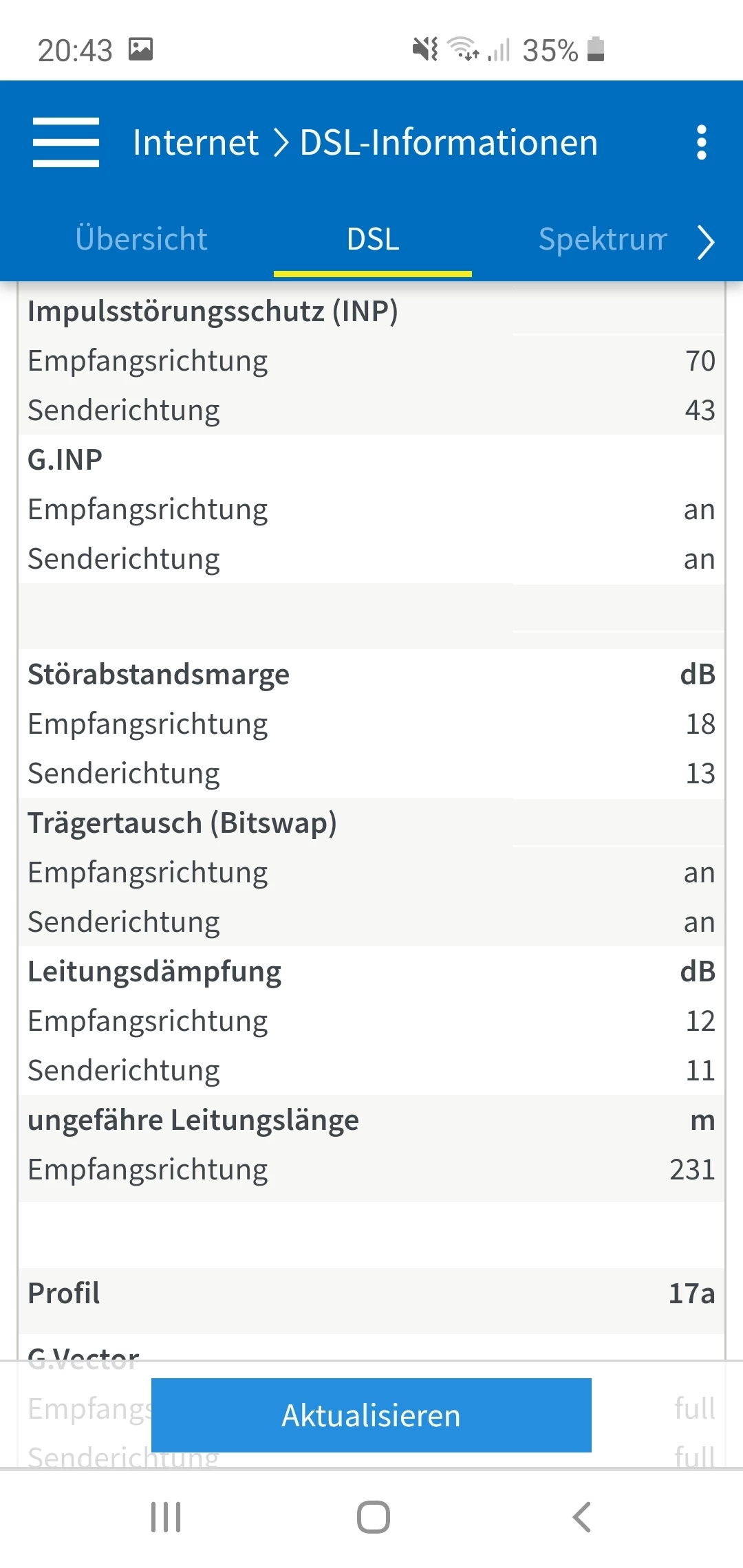Tap the Android back button

(582, 1516)
